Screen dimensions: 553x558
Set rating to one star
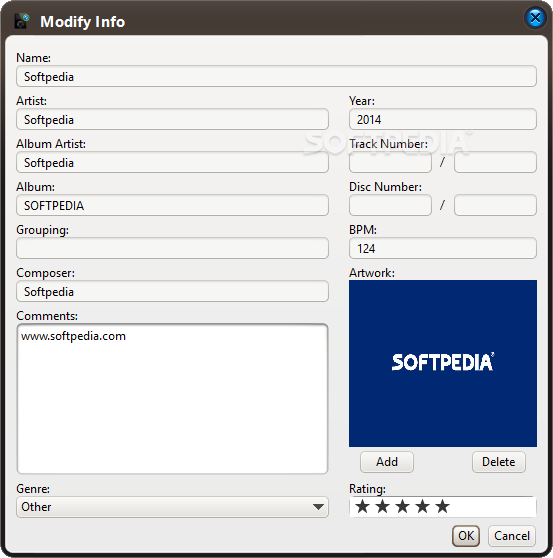[x=362, y=506]
